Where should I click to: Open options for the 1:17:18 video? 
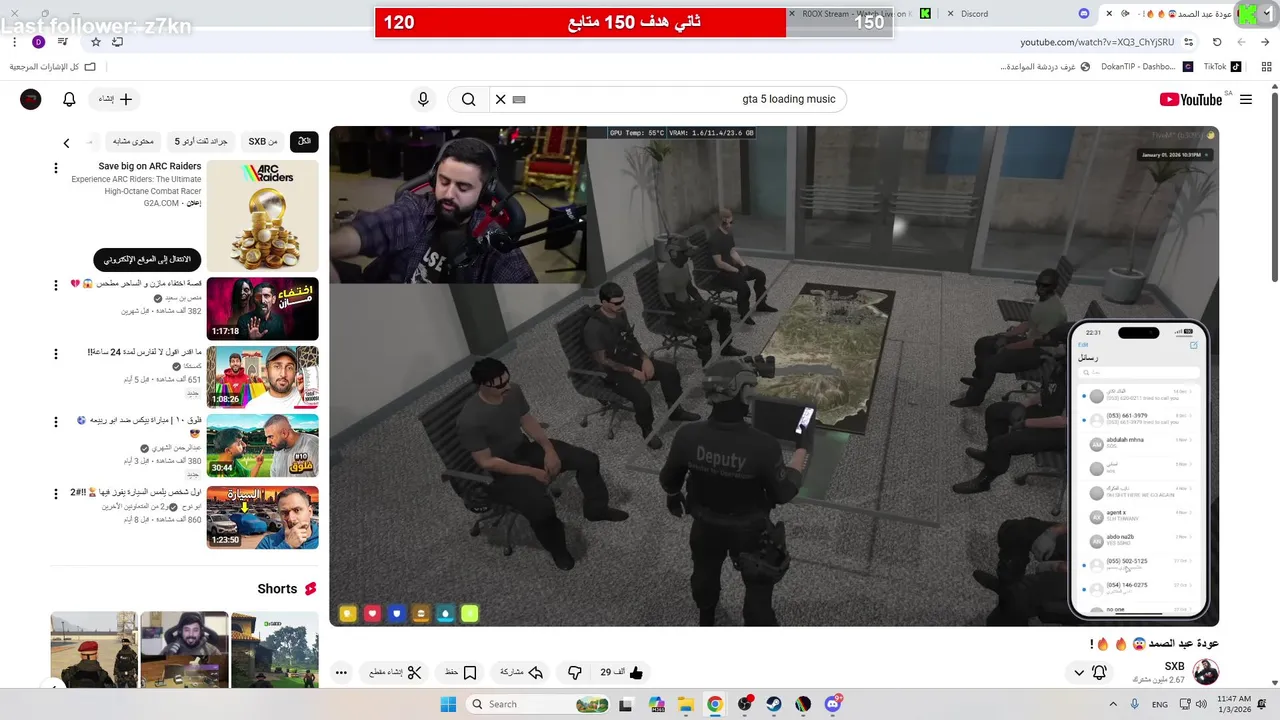[56, 286]
